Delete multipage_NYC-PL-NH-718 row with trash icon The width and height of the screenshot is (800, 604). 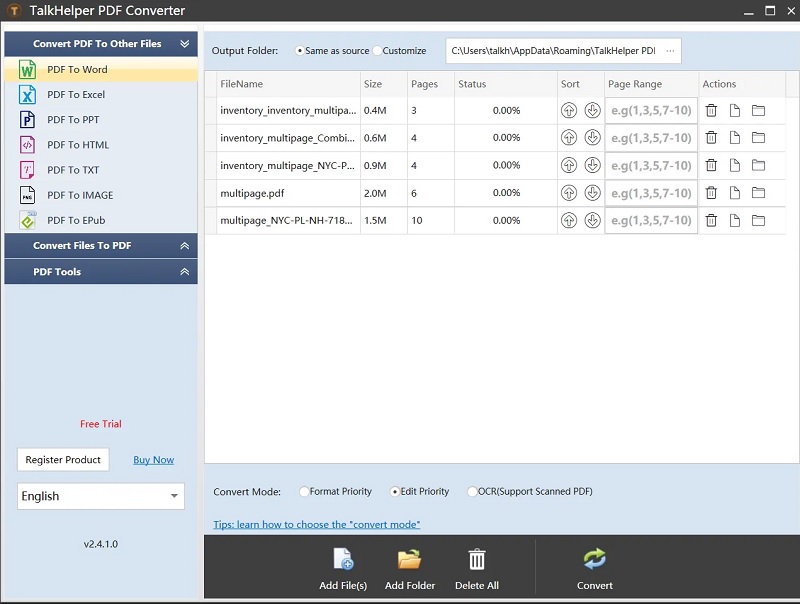[711, 220]
